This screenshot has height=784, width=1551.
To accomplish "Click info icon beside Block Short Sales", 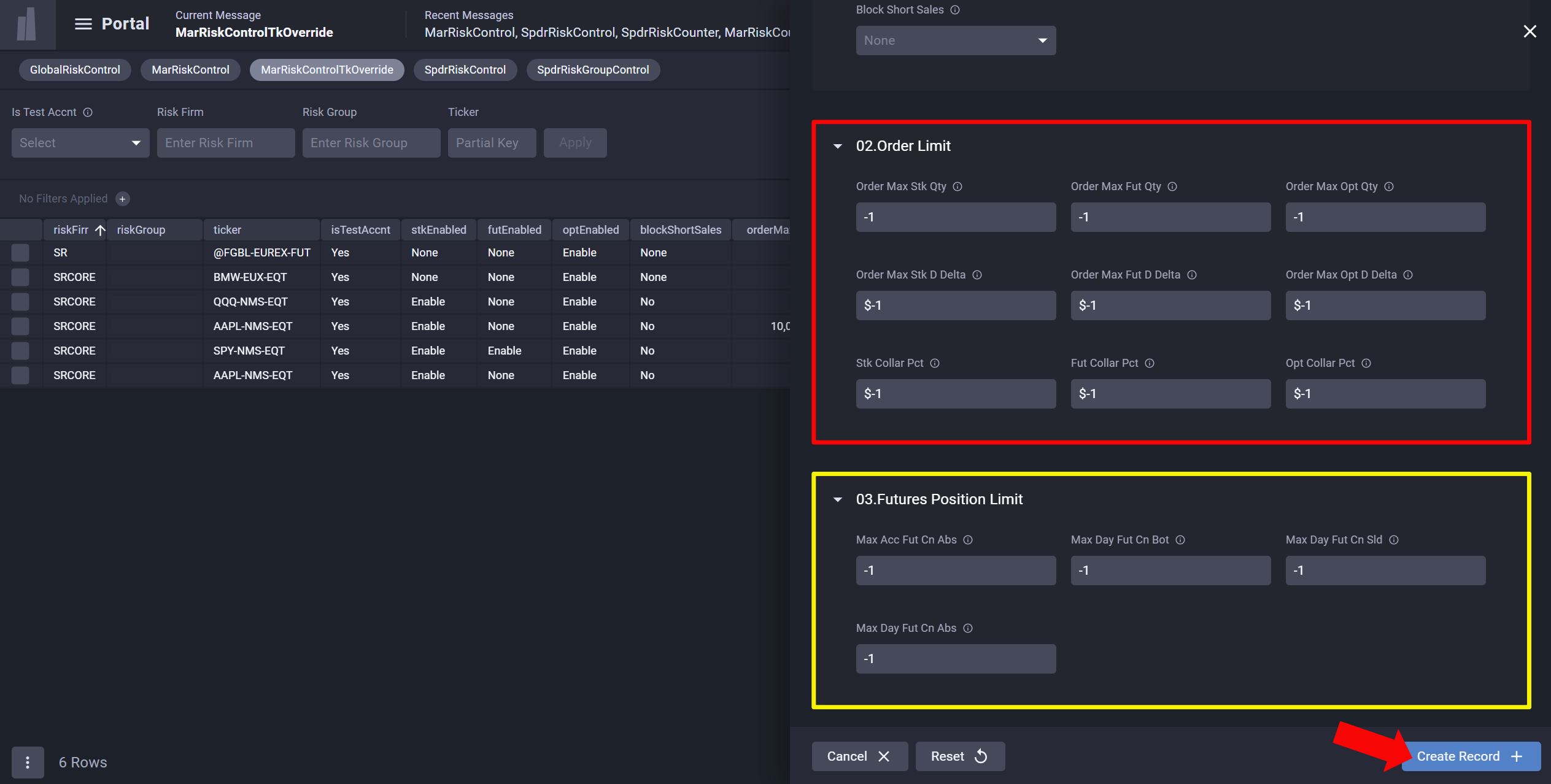I will point(955,10).
